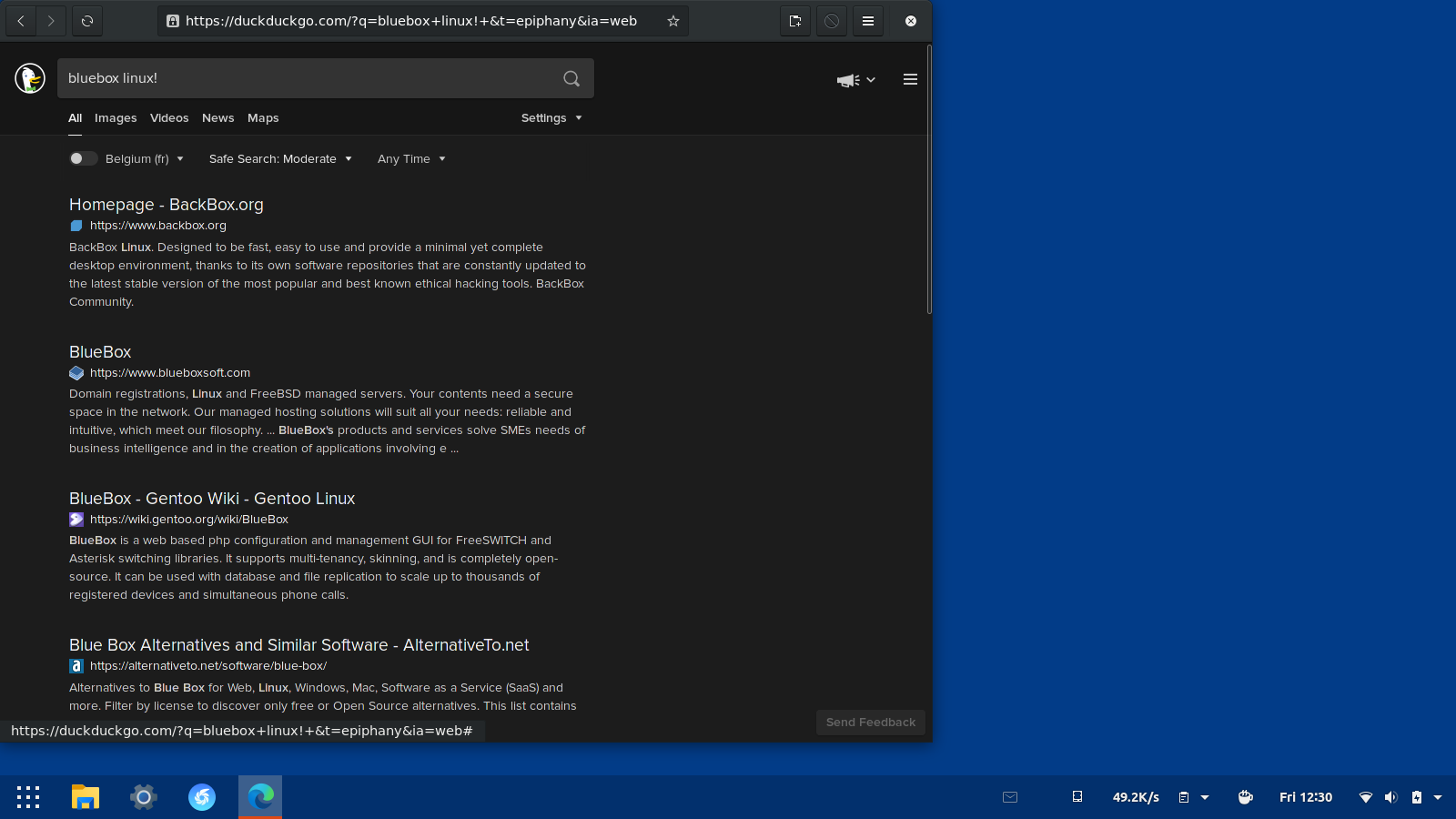This screenshot has width=1456, height=819.
Task: Click the Gentoo wiki result favicon
Action: coord(76,520)
